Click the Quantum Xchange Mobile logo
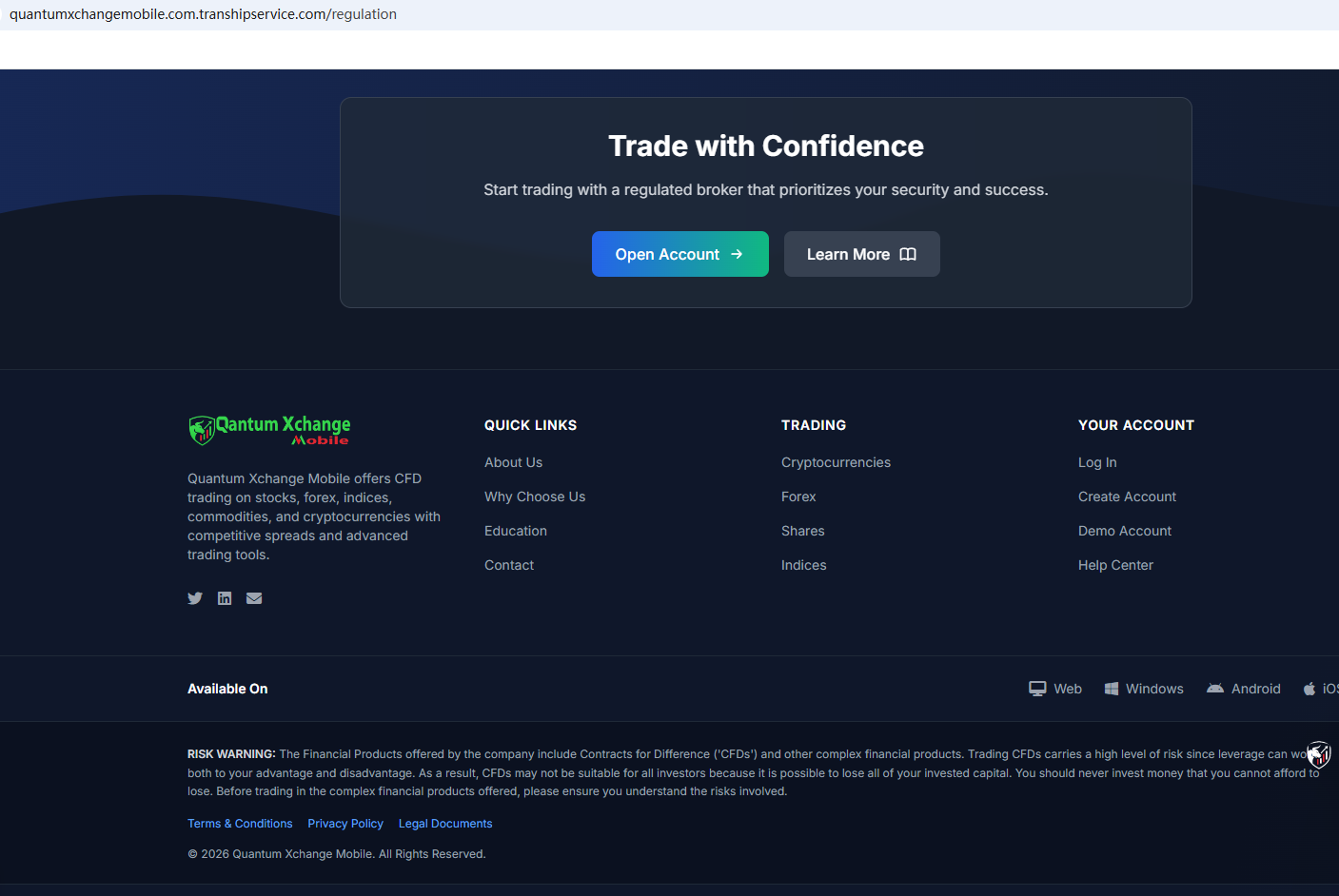Image resolution: width=1339 pixels, height=896 pixels. [x=269, y=430]
